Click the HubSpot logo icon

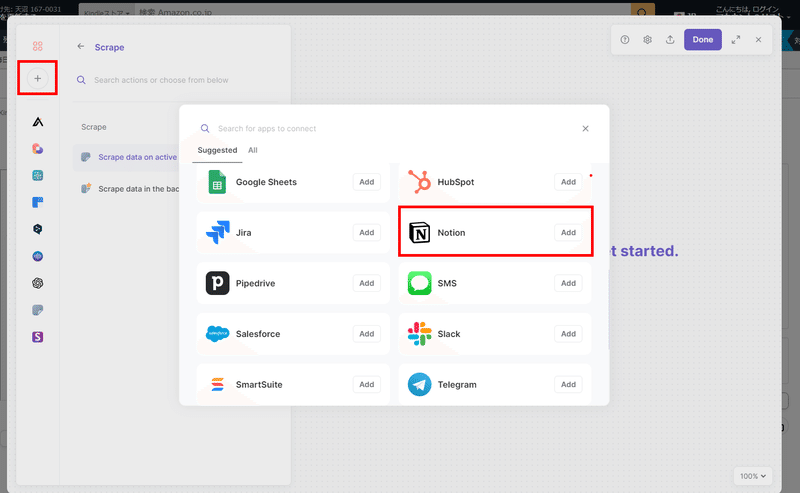(419, 182)
